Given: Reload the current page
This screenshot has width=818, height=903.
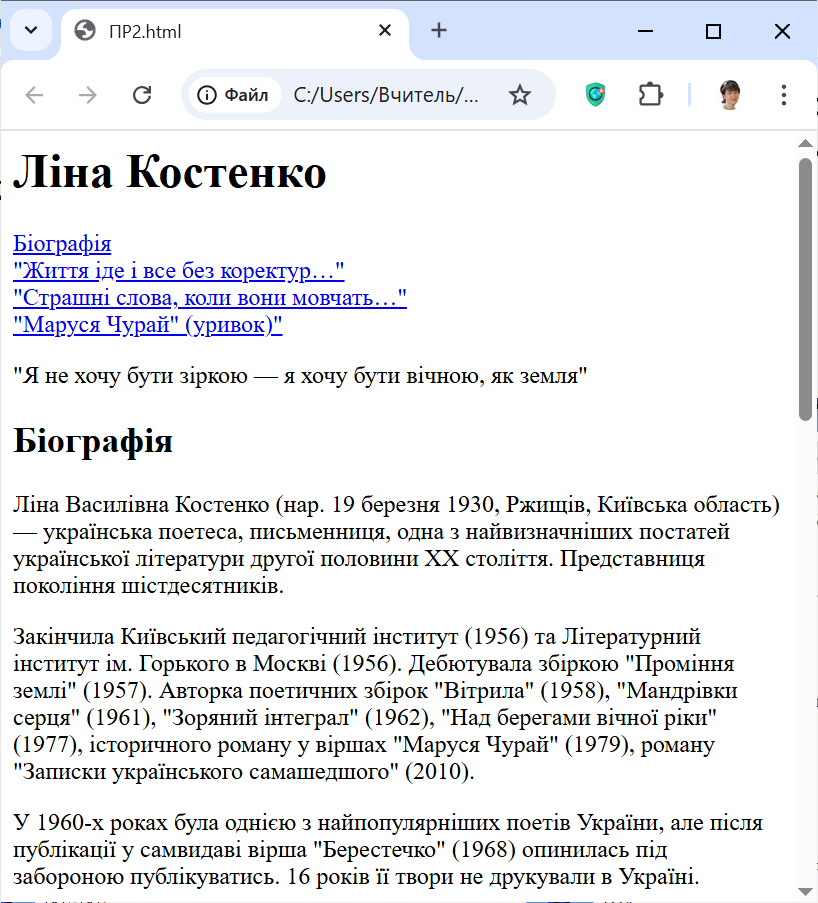Looking at the screenshot, I should pyautogui.click(x=142, y=95).
